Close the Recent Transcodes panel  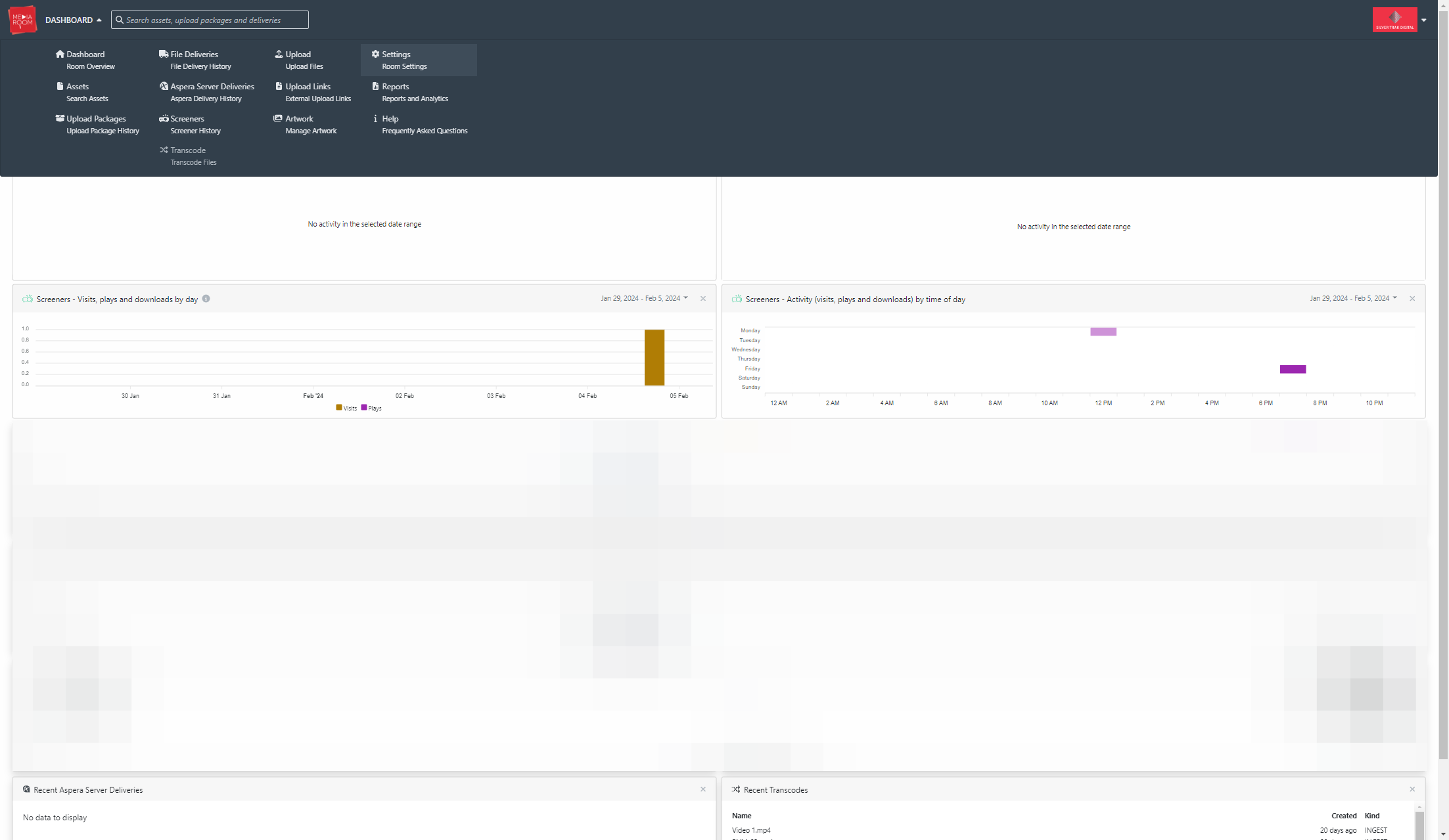point(1412,789)
